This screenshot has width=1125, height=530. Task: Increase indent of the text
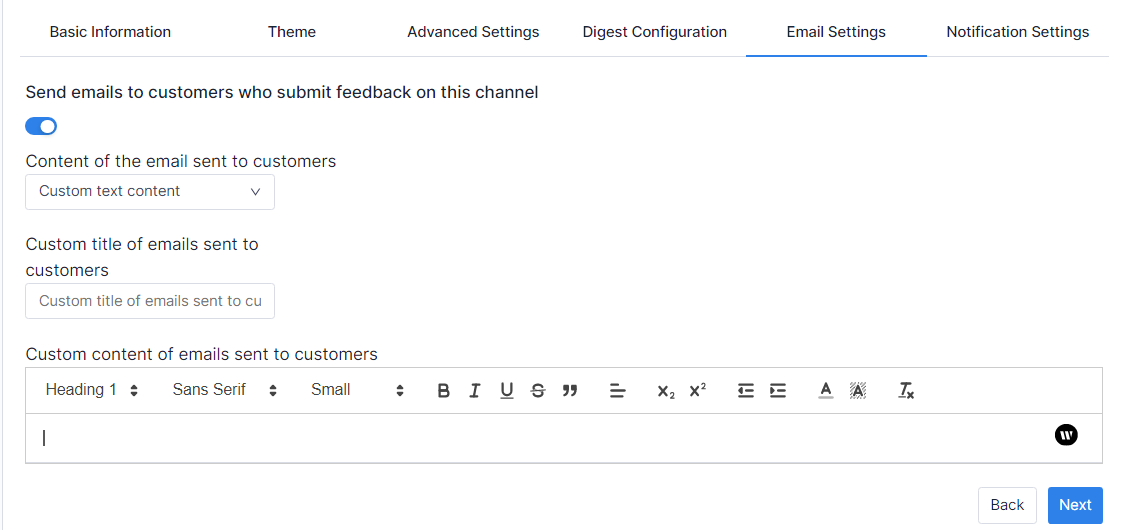tap(777, 391)
